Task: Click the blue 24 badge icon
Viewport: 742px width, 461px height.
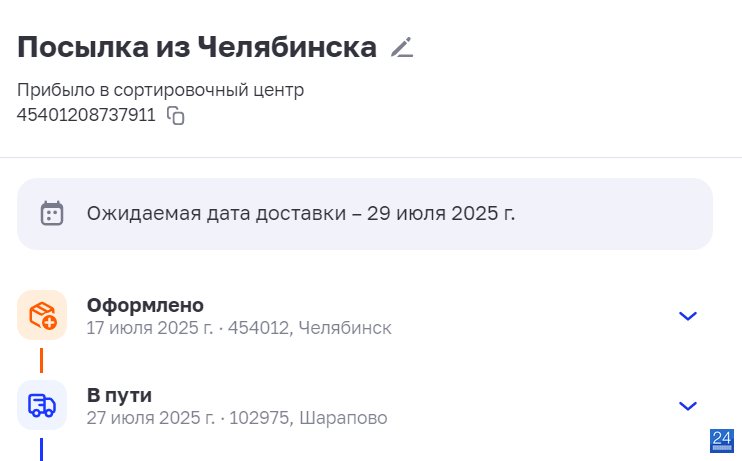Action: (722, 441)
